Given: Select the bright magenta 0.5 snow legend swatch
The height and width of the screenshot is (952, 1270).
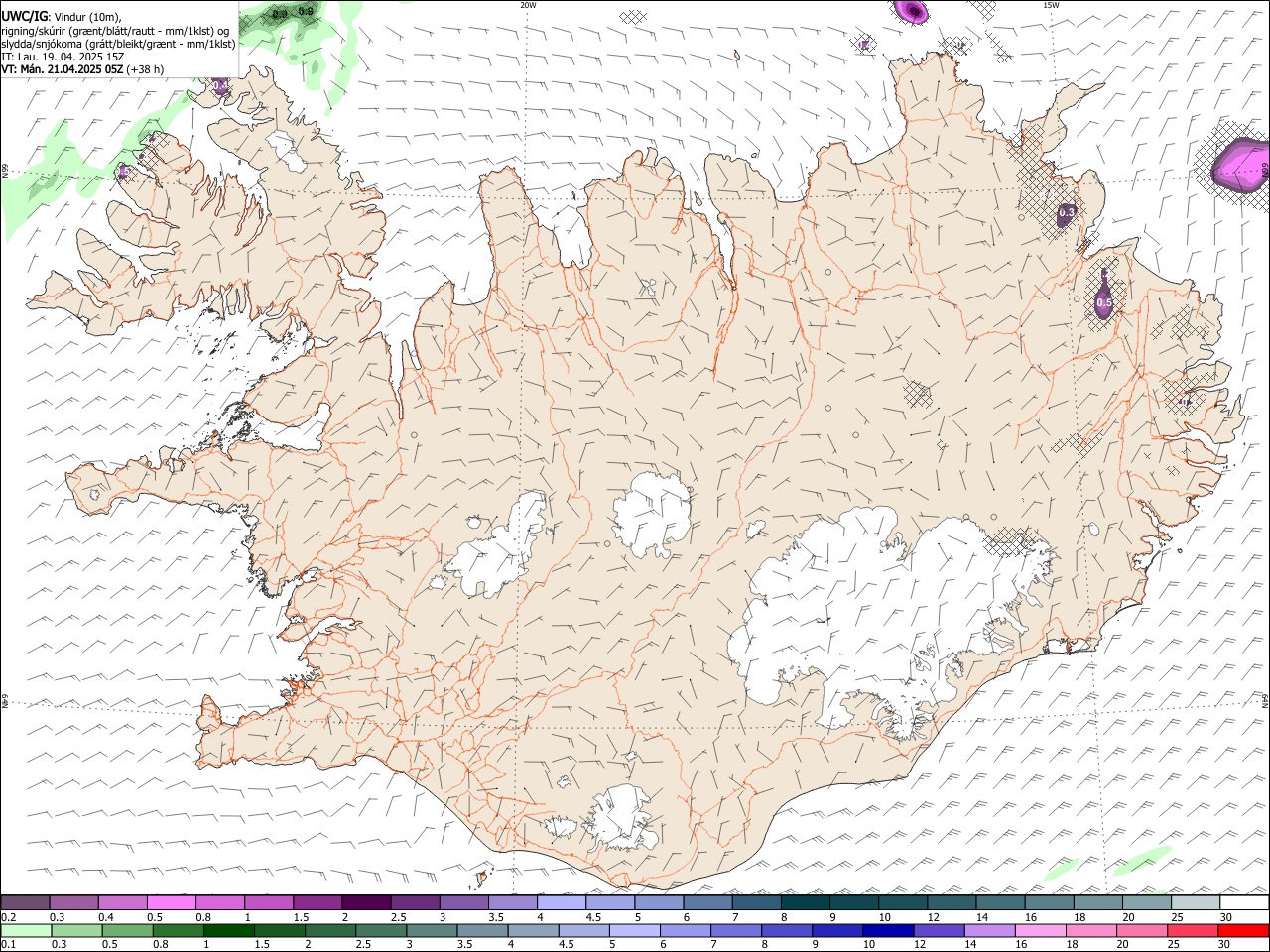Looking at the screenshot, I should click(x=172, y=902).
